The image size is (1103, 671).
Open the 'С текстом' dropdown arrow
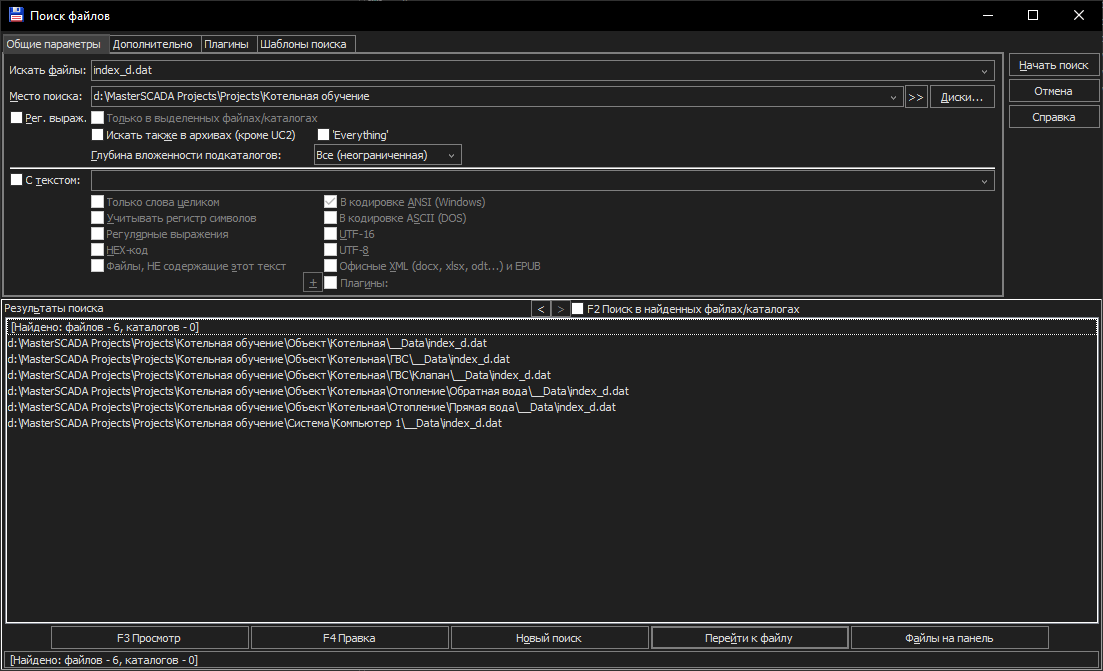point(984,181)
